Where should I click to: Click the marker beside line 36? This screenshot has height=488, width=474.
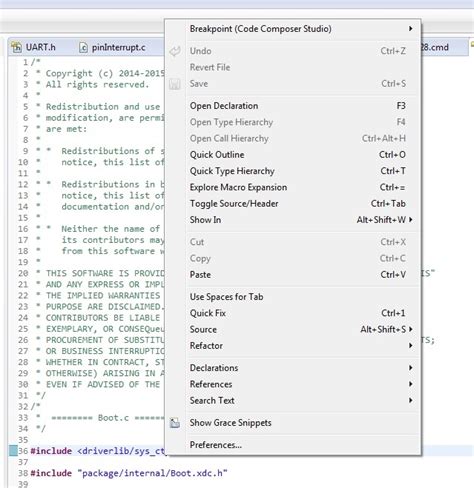coord(13,451)
